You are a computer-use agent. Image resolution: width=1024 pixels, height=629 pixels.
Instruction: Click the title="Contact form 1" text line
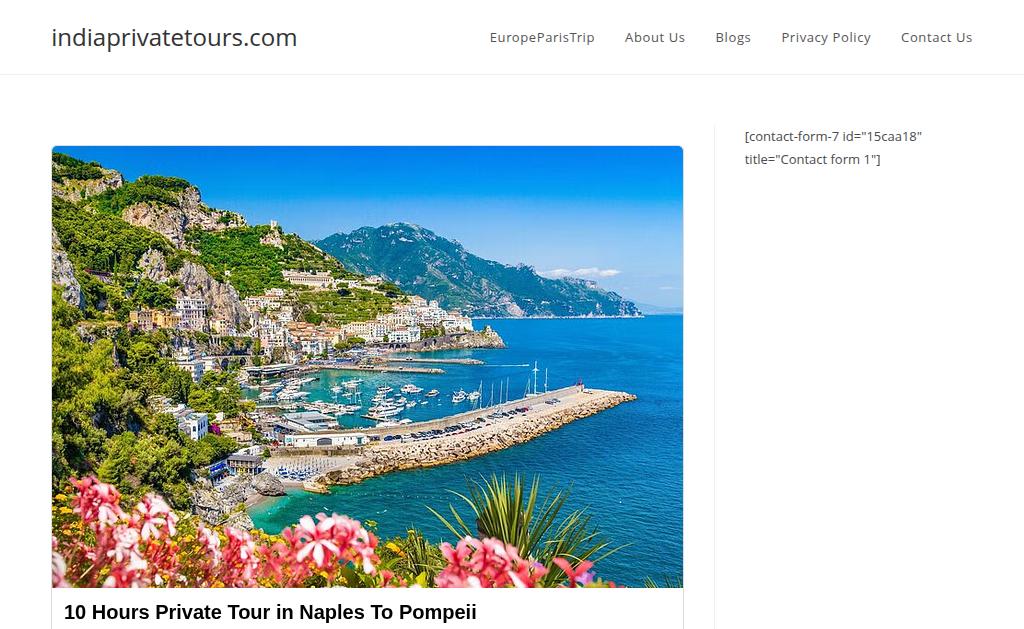click(x=812, y=159)
